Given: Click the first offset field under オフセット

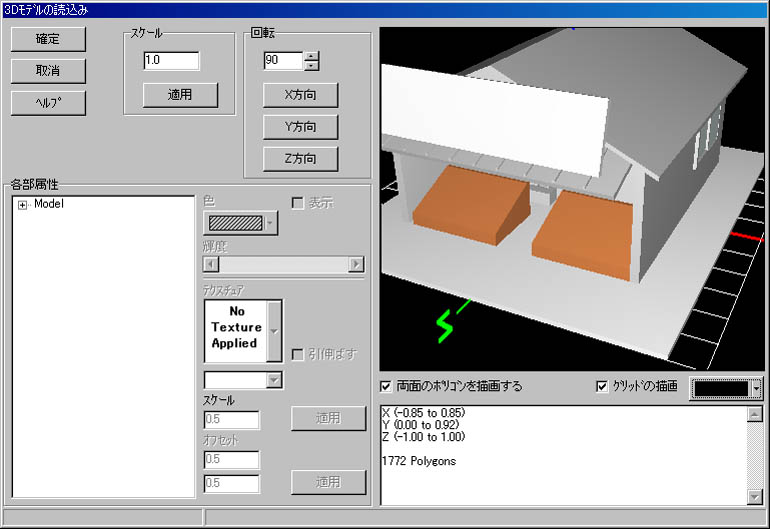Looking at the screenshot, I should (231, 459).
